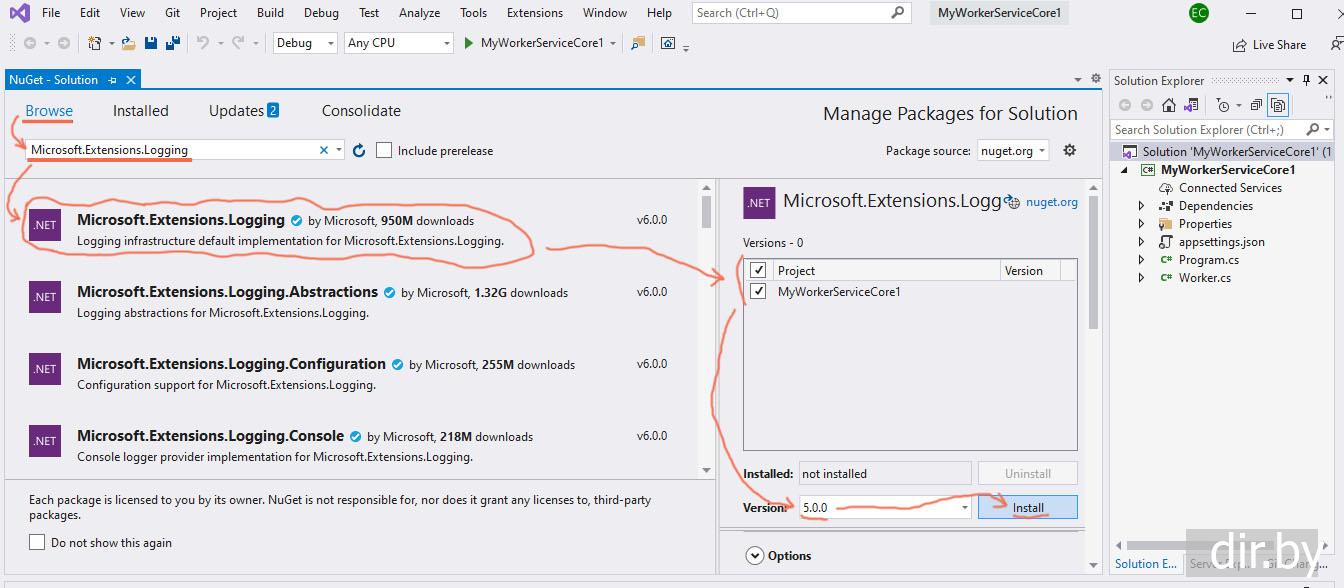1344x588 pixels.
Task: Open NuGet package source settings gear
Action: click(1069, 150)
